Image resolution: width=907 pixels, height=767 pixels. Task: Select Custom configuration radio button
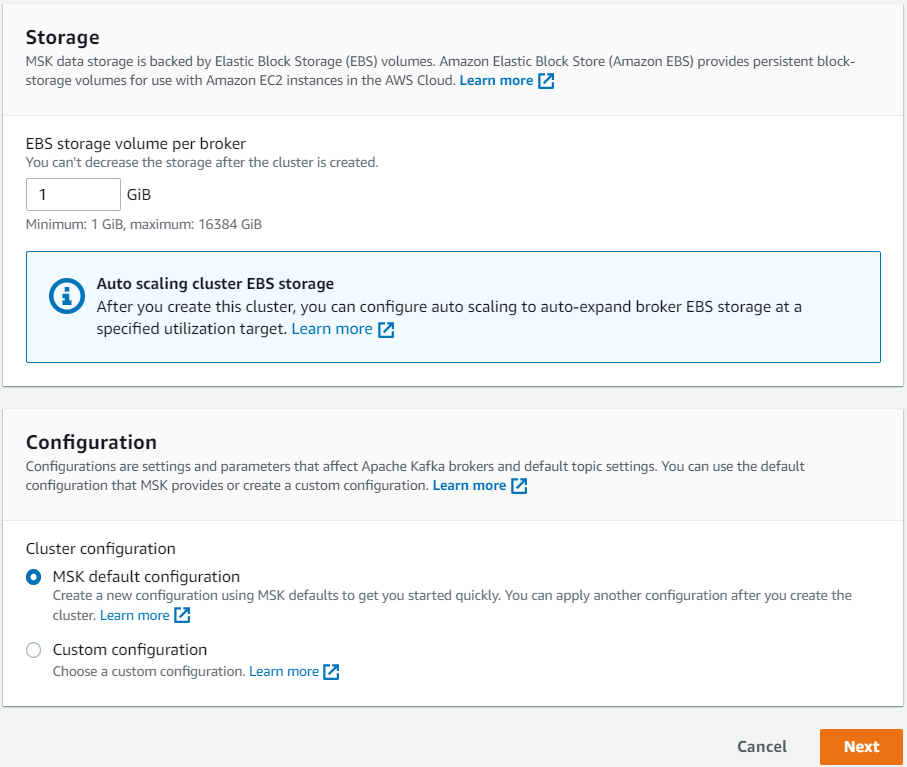coord(34,650)
